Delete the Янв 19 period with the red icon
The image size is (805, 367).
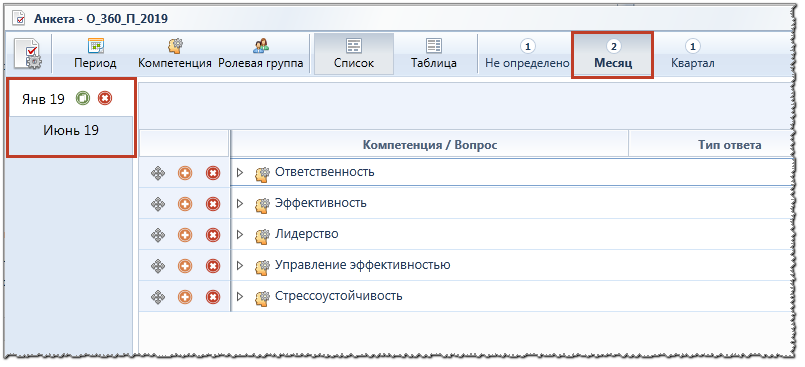tap(105, 98)
